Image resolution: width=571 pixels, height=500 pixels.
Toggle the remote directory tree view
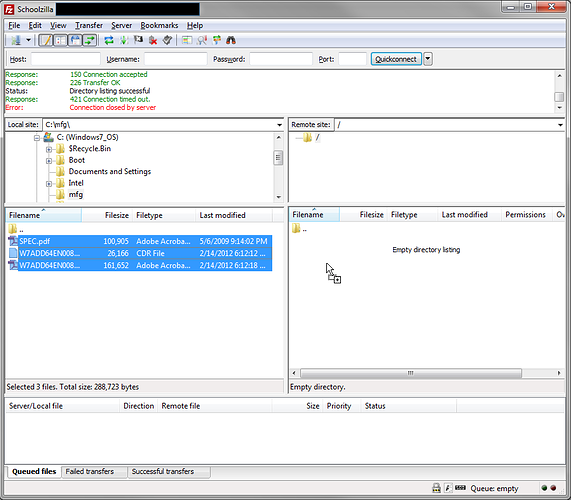pyautogui.click(x=75, y=40)
